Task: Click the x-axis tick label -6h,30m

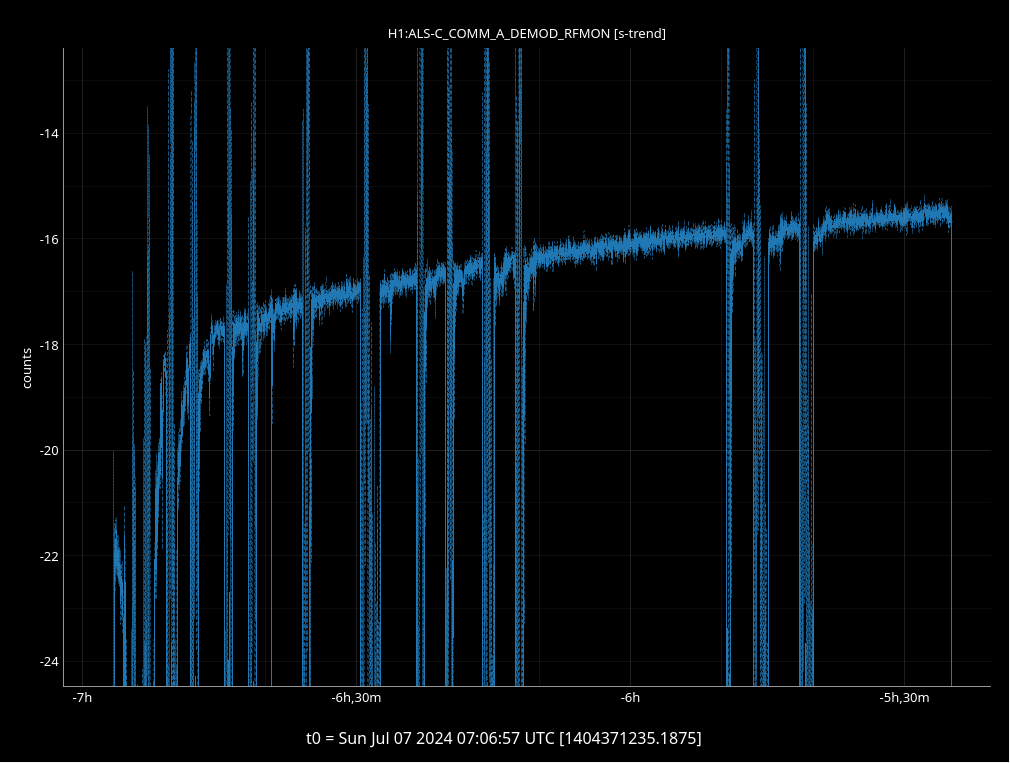Action: point(356,698)
